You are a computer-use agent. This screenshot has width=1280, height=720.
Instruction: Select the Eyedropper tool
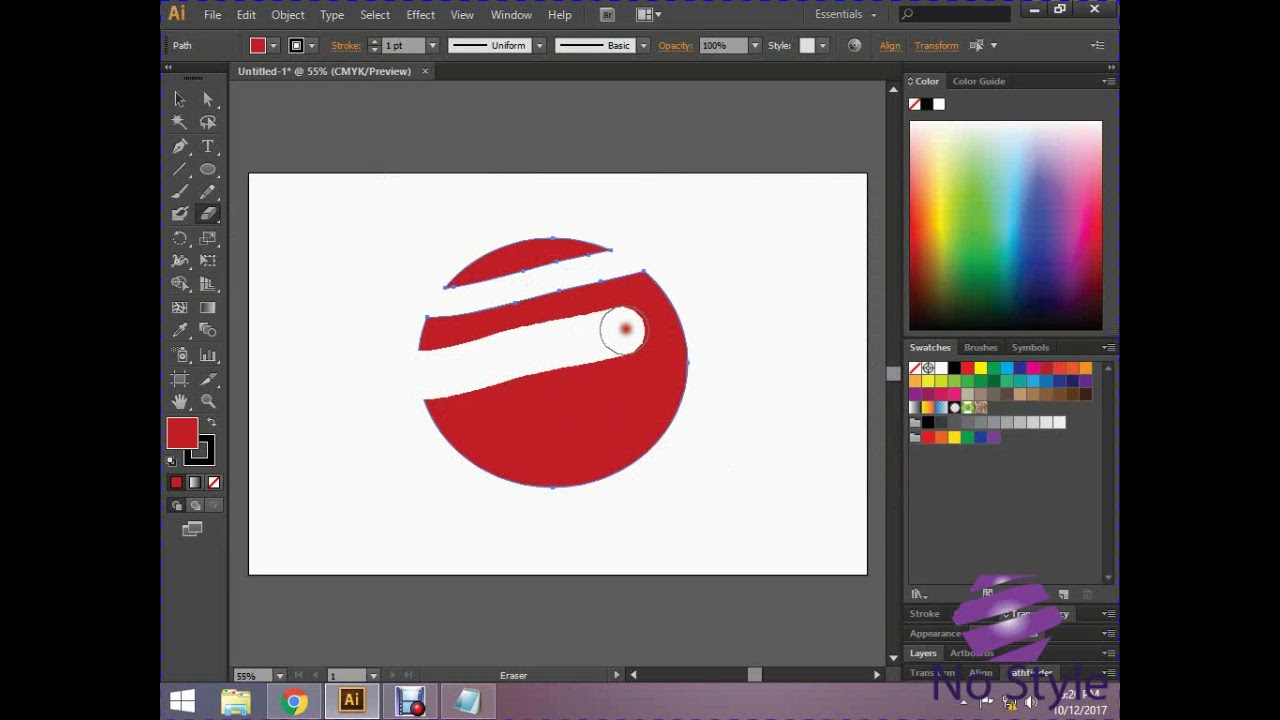click(x=180, y=330)
